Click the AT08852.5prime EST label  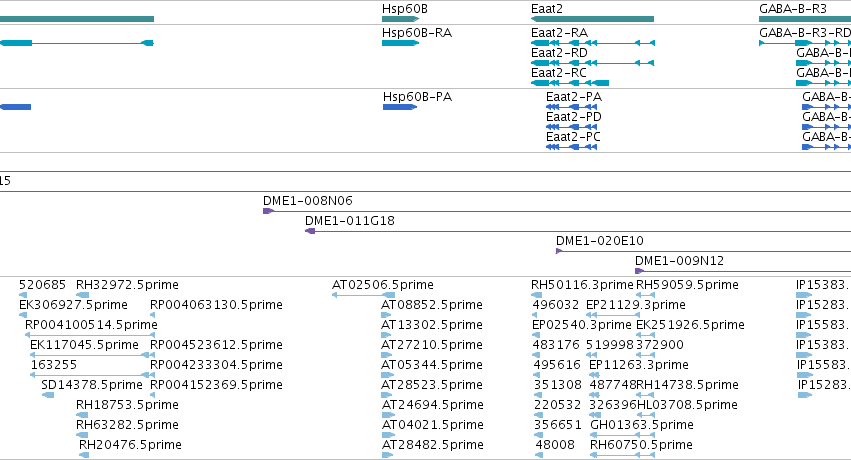tap(432, 305)
